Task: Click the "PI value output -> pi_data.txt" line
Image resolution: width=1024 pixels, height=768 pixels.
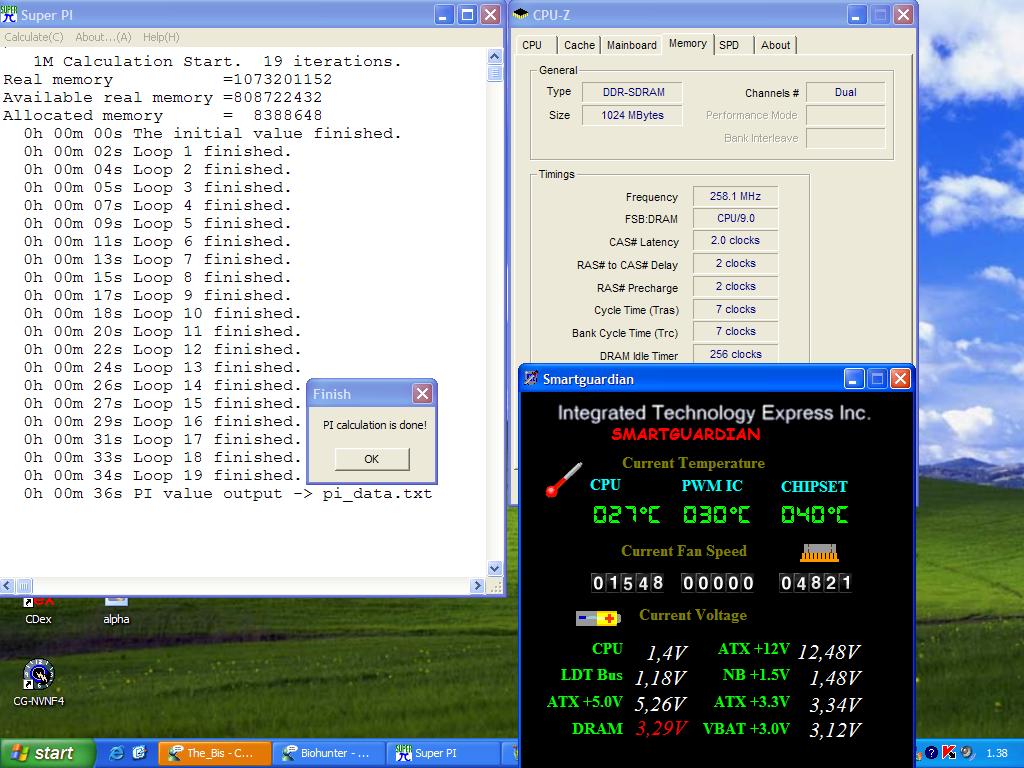Action: tap(228, 494)
